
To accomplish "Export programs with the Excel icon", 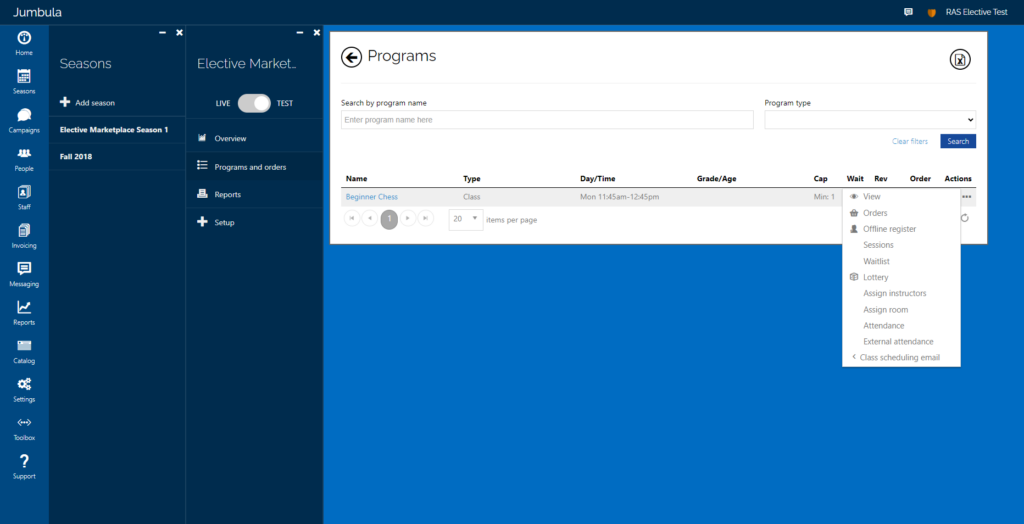I will tap(960, 60).
